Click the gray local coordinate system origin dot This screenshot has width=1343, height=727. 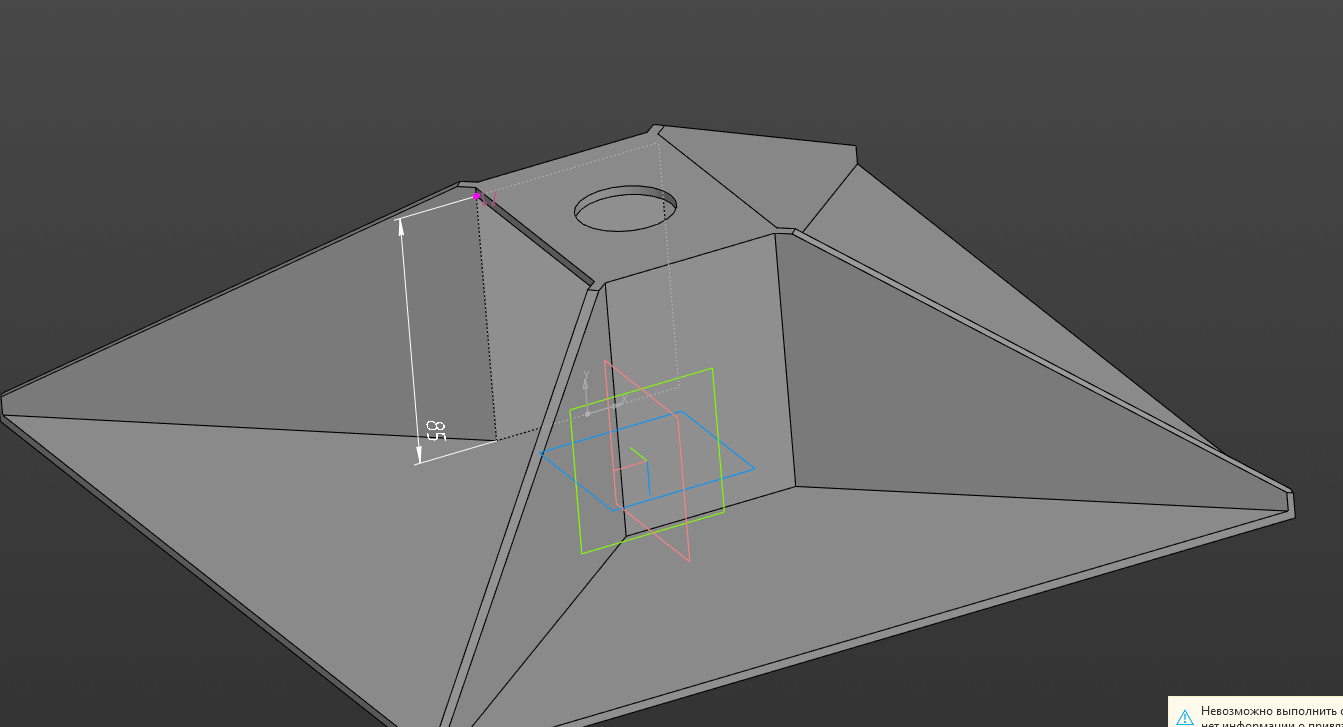click(587, 413)
